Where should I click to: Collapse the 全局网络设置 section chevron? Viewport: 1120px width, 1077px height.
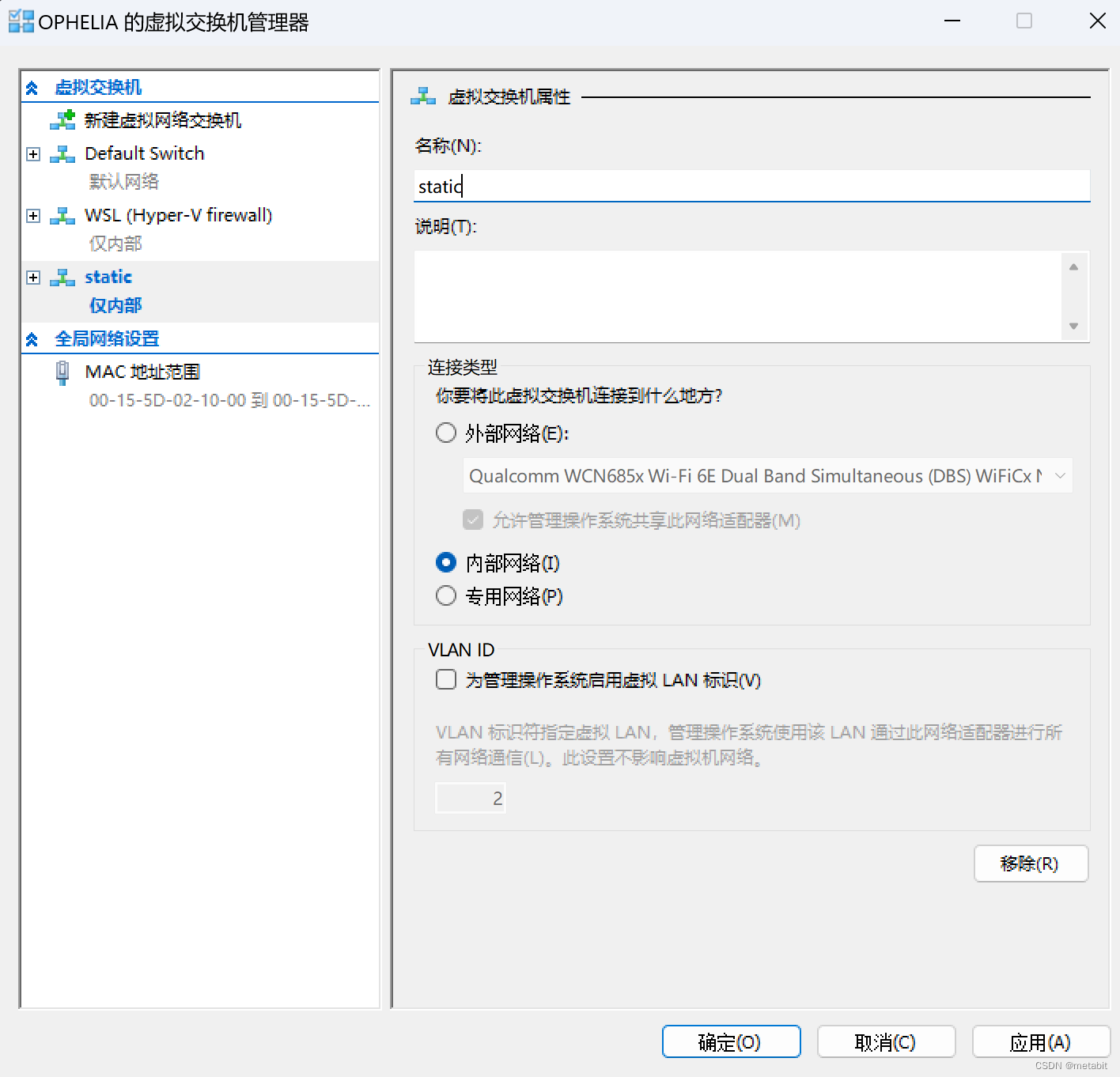pyautogui.click(x=32, y=339)
